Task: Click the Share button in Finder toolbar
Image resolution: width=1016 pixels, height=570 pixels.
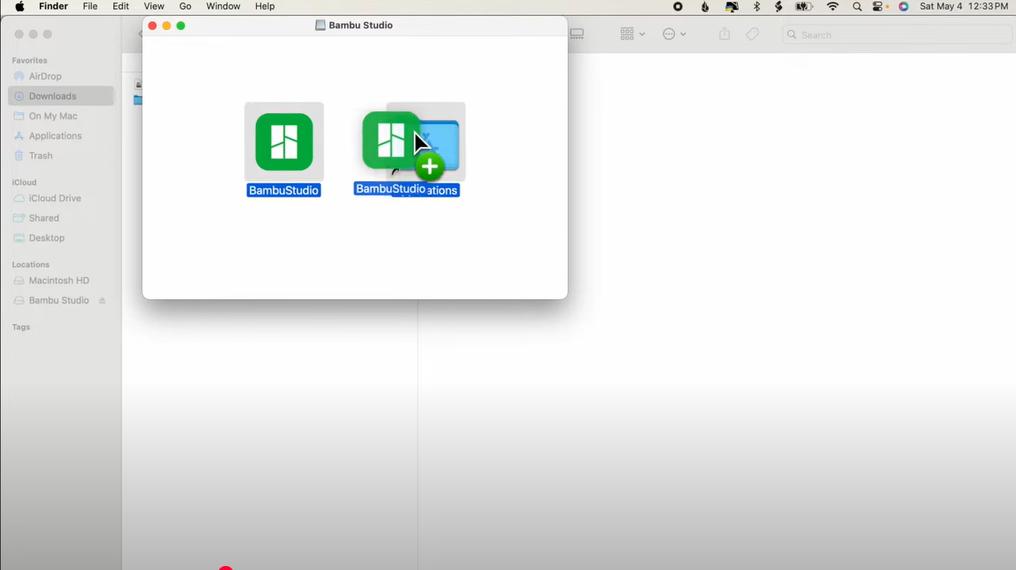Action: pyautogui.click(x=724, y=34)
